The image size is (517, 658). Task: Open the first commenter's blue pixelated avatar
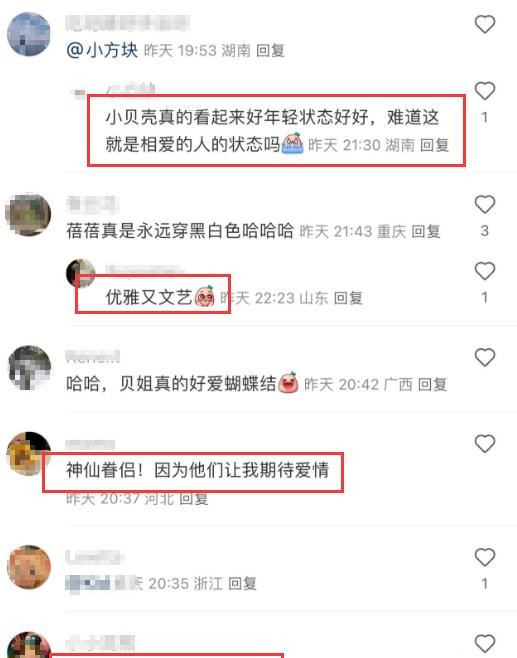(x=29, y=34)
